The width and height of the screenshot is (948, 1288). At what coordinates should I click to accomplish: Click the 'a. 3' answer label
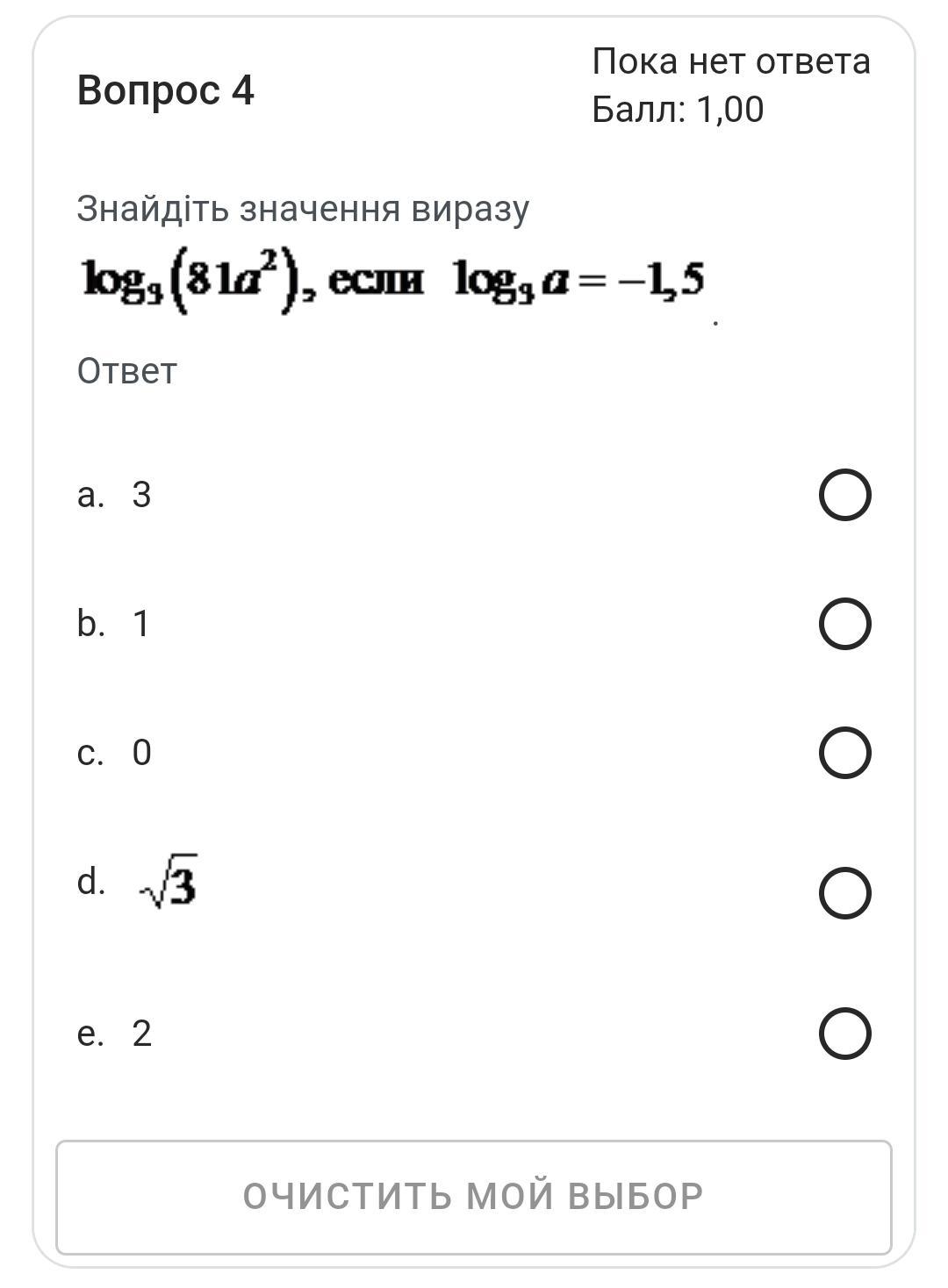(114, 495)
